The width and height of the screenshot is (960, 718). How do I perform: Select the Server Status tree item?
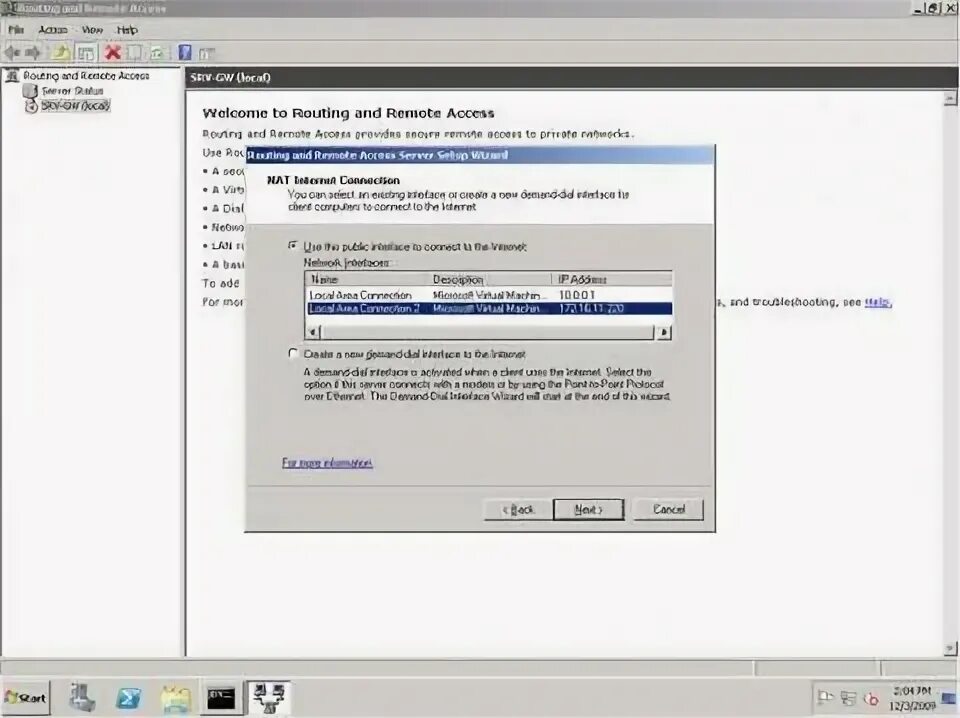72,91
